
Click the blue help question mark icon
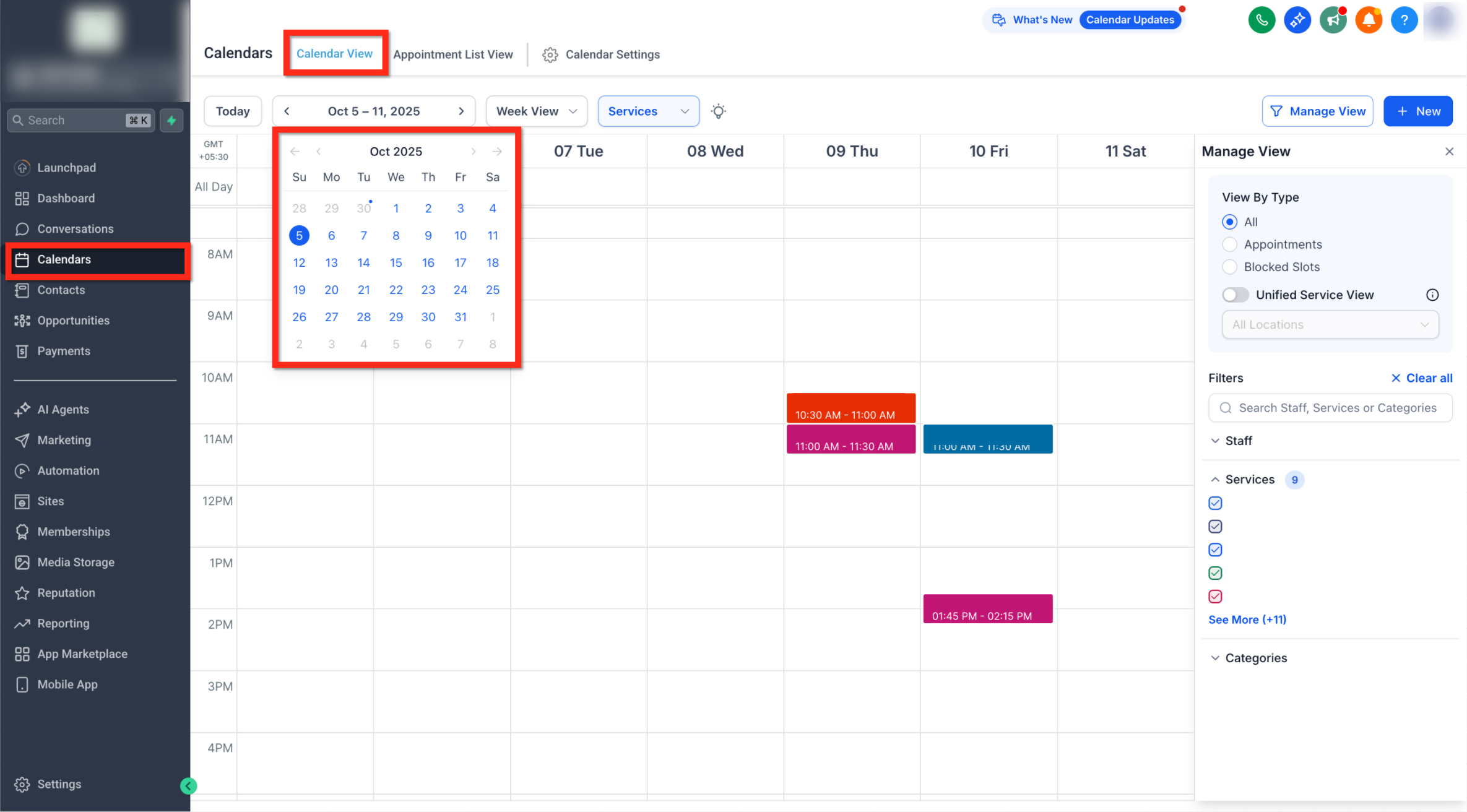(x=1404, y=20)
